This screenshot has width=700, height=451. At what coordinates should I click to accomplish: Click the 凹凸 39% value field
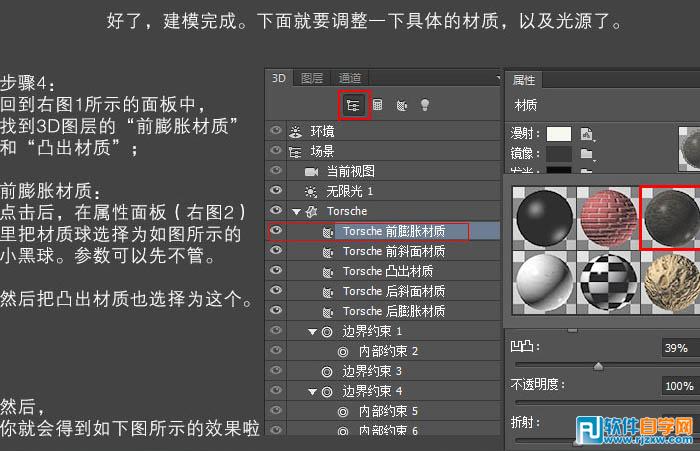(680, 348)
